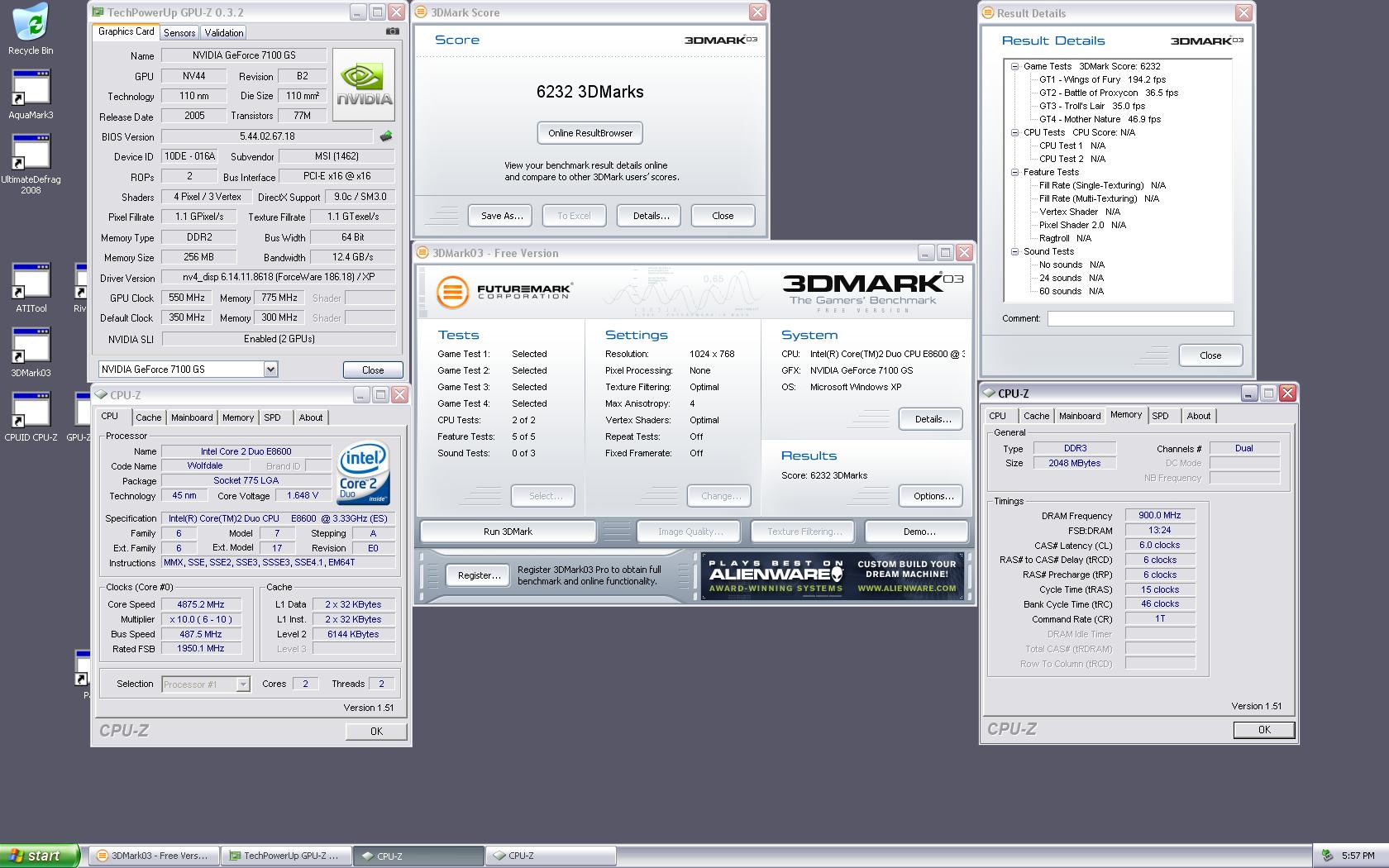Click the BIOS Version field 5.44.02.67.18

click(267, 136)
